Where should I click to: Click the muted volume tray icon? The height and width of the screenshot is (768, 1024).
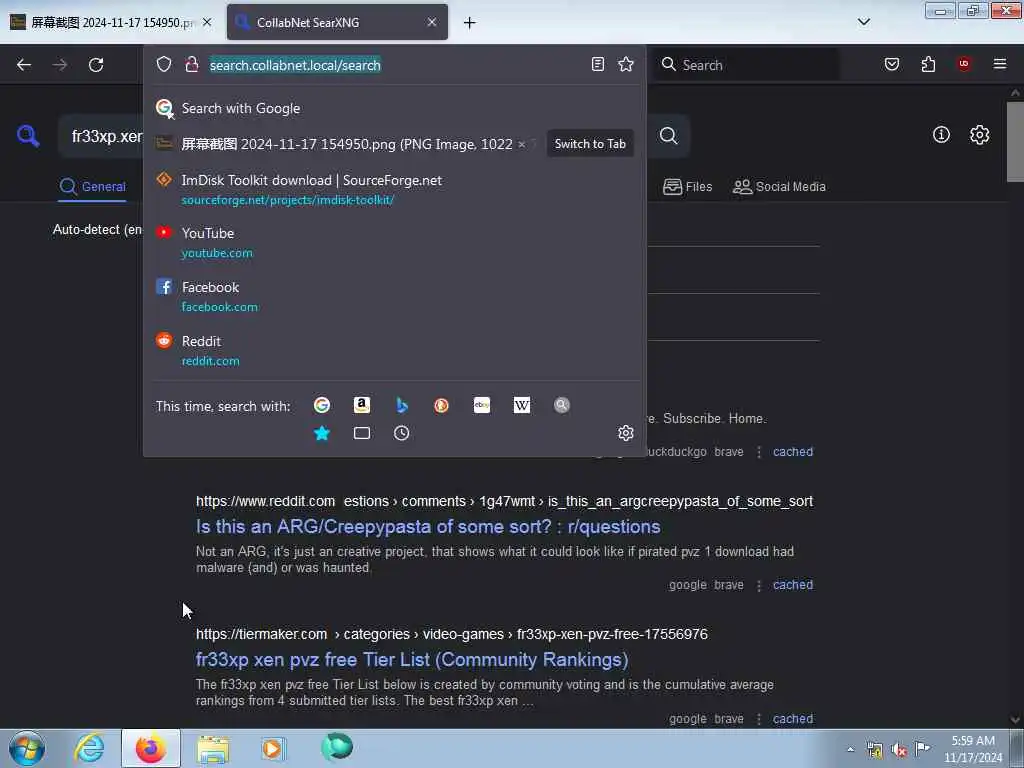pyautogui.click(x=899, y=749)
